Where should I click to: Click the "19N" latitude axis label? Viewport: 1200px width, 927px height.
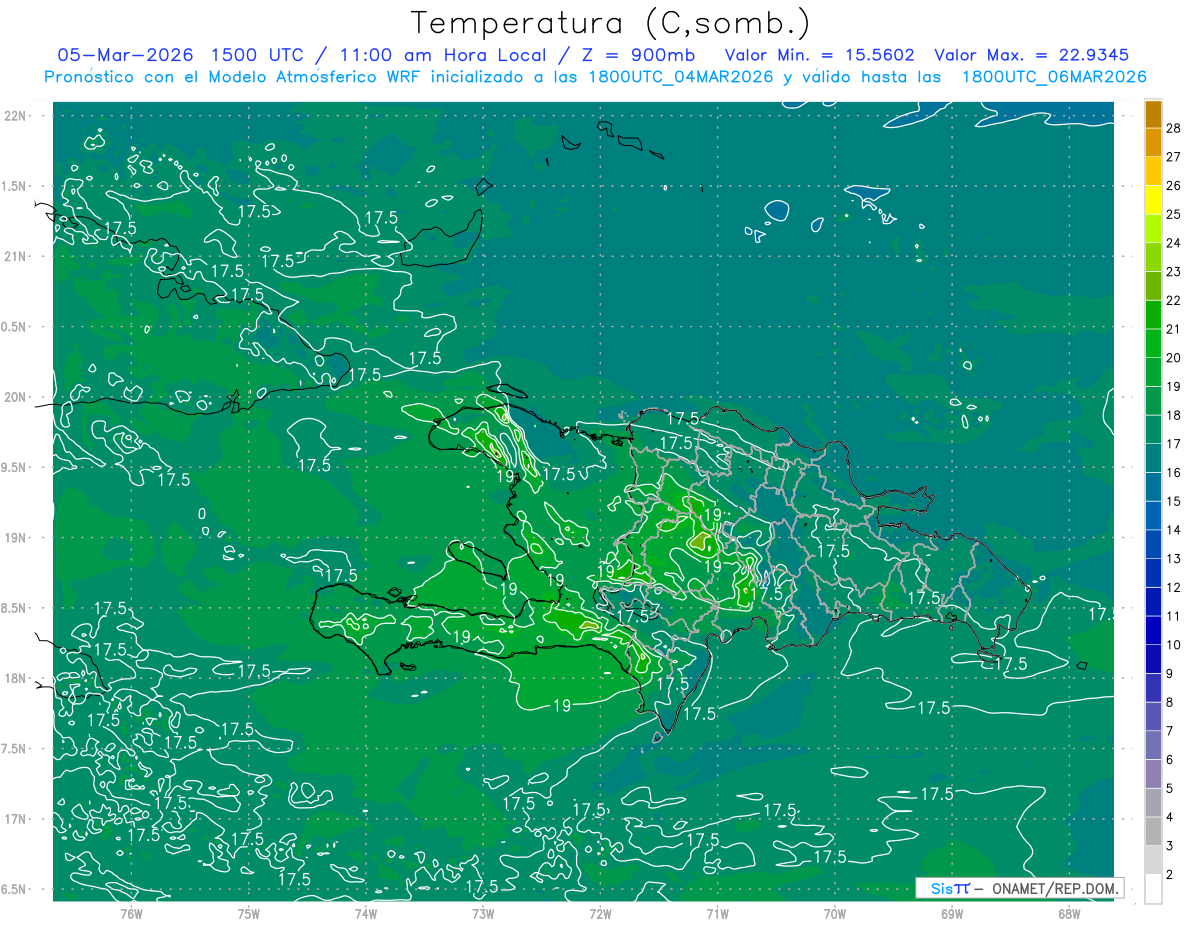coord(14,537)
